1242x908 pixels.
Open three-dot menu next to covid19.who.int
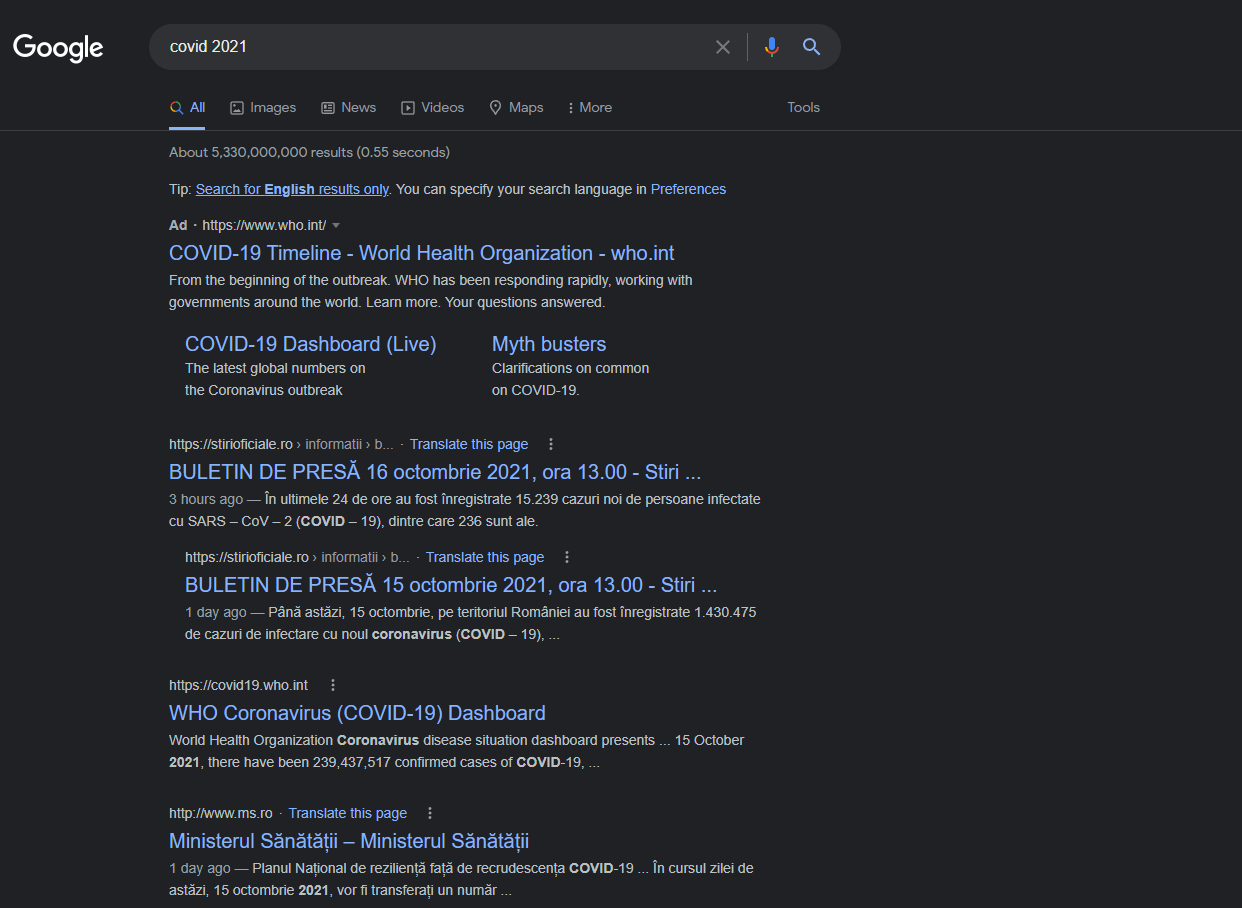click(333, 685)
